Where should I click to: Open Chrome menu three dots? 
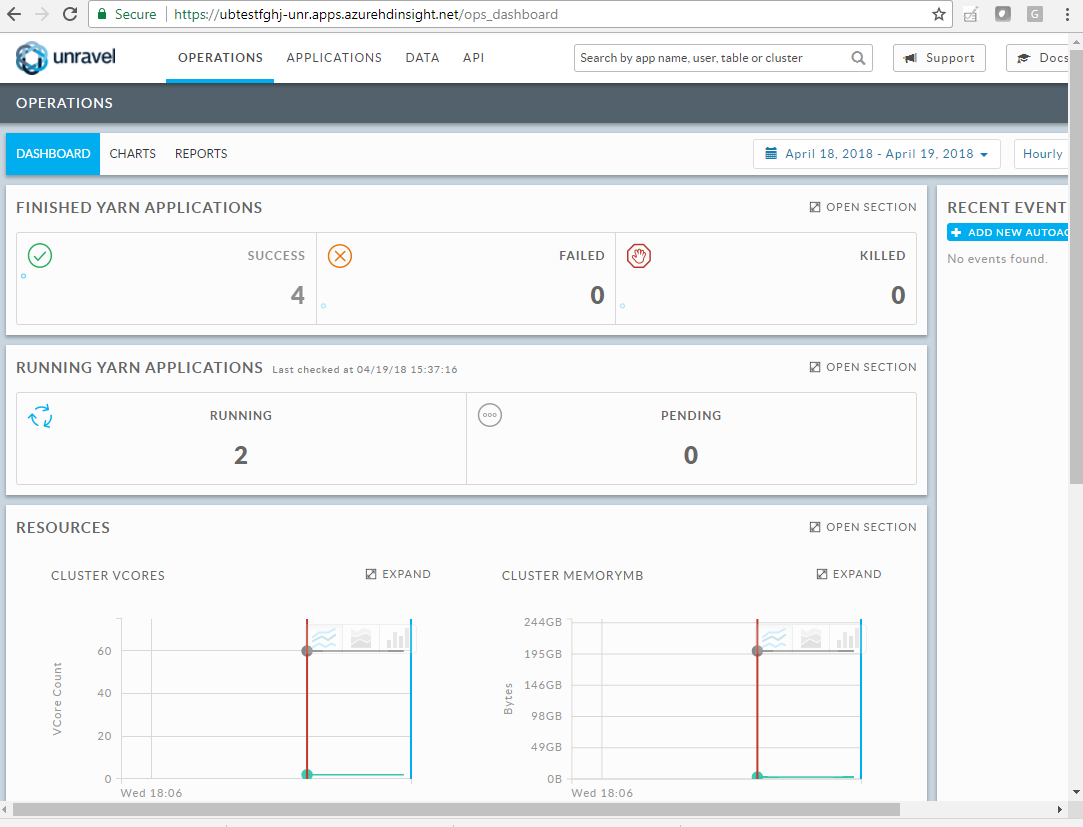(x=1067, y=14)
